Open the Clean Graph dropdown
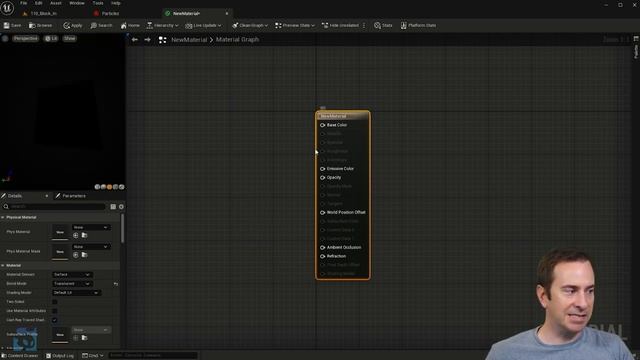The height and width of the screenshot is (360, 640). 250,25
